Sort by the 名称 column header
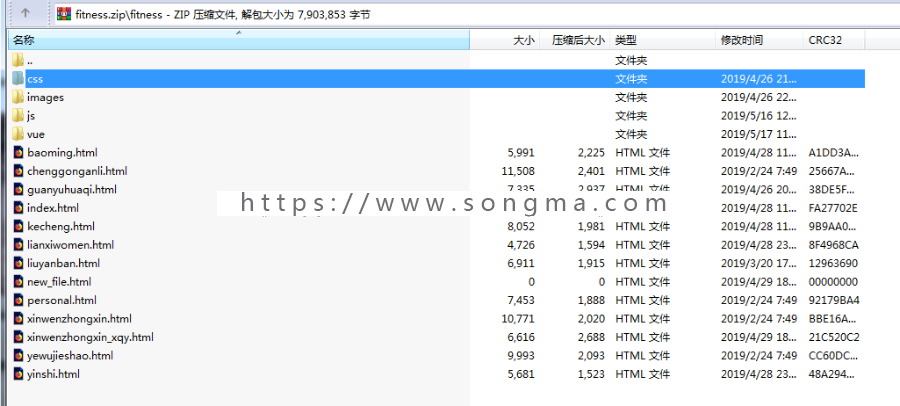The height and width of the screenshot is (406, 900). [239, 40]
